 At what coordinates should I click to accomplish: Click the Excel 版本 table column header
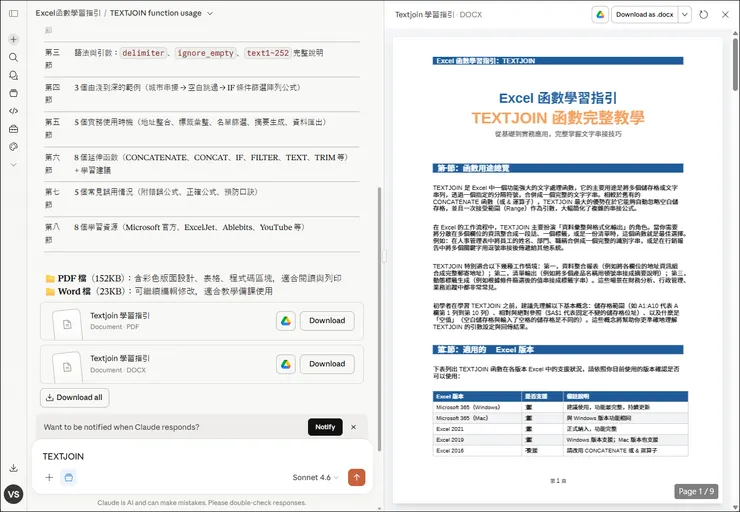(x=477, y=396)
